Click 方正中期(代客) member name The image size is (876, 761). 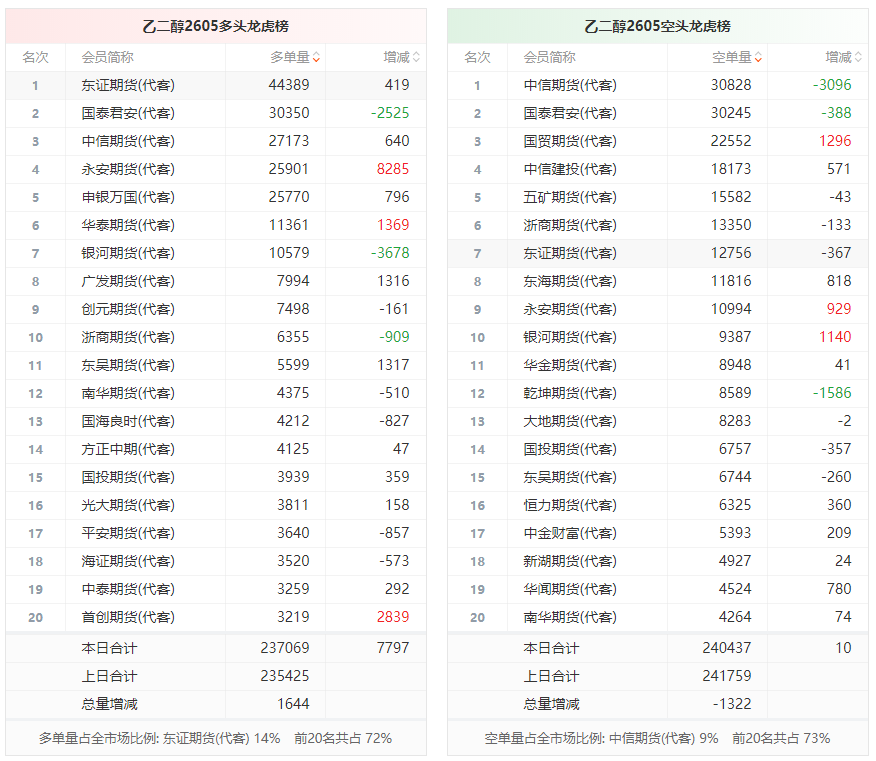pyautogui.click(x=128, y=449)
